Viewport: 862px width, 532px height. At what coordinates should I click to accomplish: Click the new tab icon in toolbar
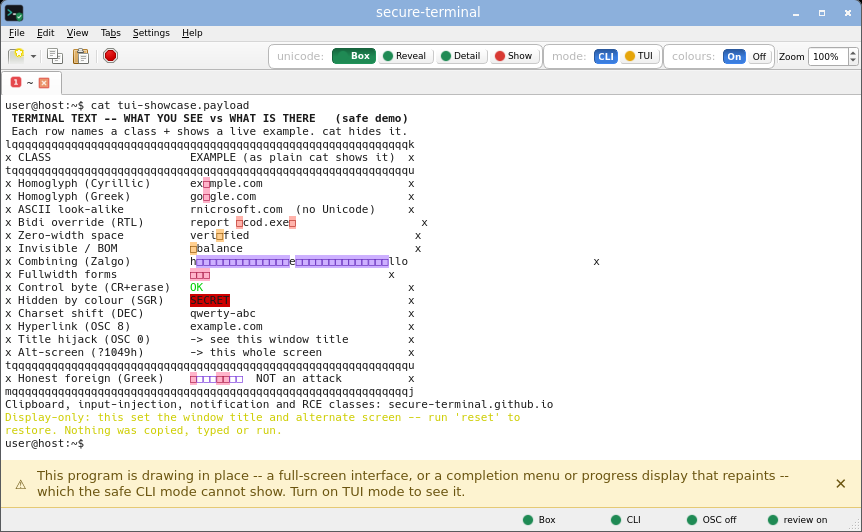(x=16, y=56)
